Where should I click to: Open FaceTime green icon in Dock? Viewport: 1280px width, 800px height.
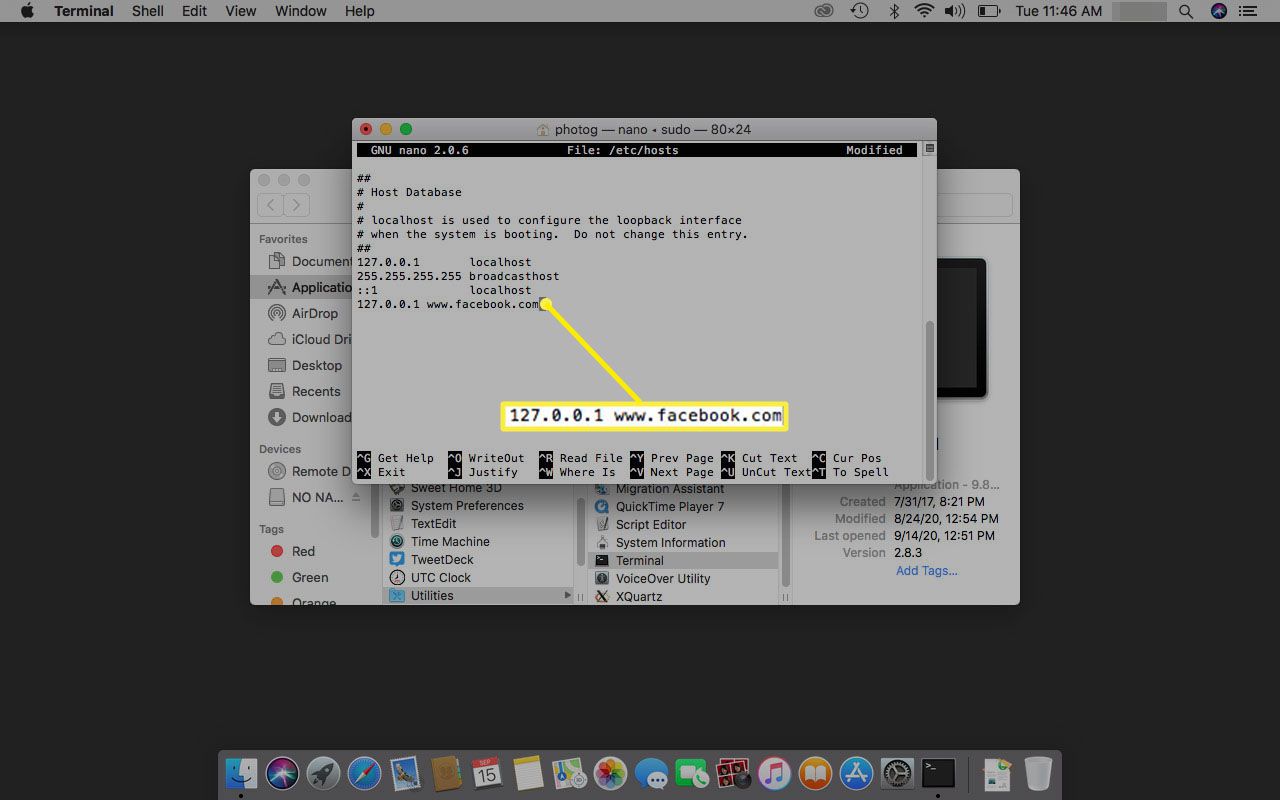(x=692, y=773)
